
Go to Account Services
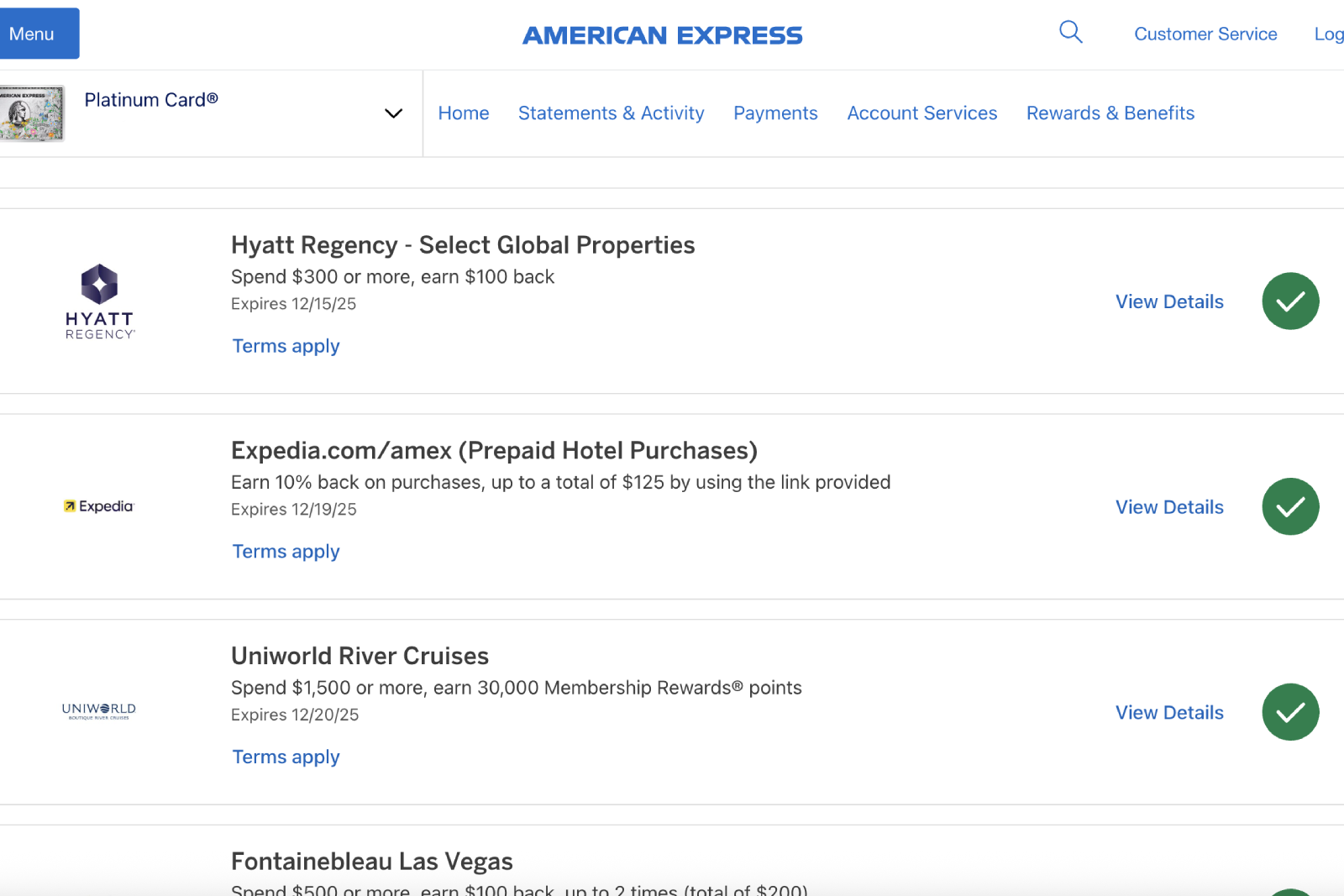point(921,113)
